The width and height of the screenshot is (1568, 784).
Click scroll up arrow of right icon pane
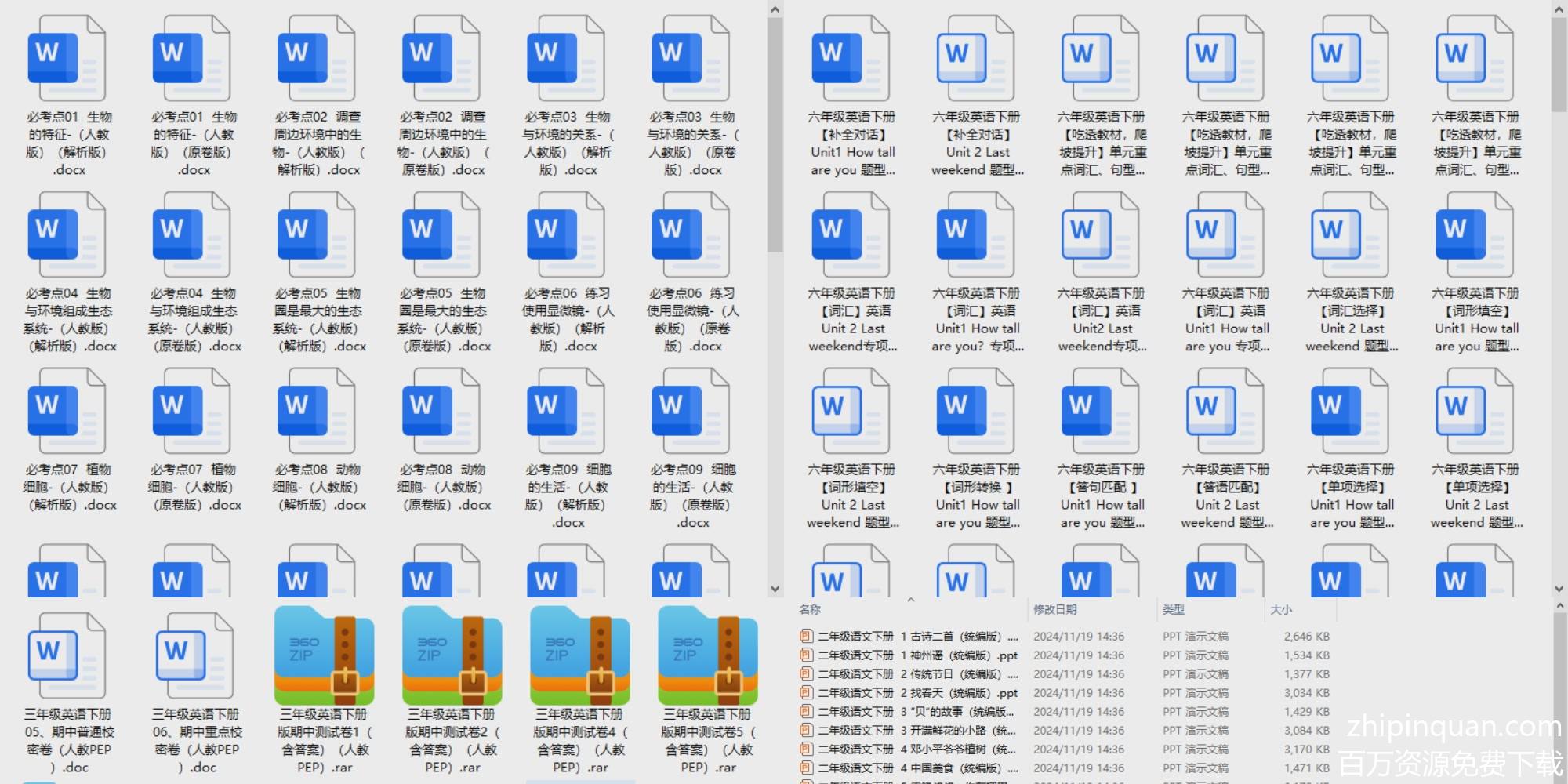(x=1559, y=9)
